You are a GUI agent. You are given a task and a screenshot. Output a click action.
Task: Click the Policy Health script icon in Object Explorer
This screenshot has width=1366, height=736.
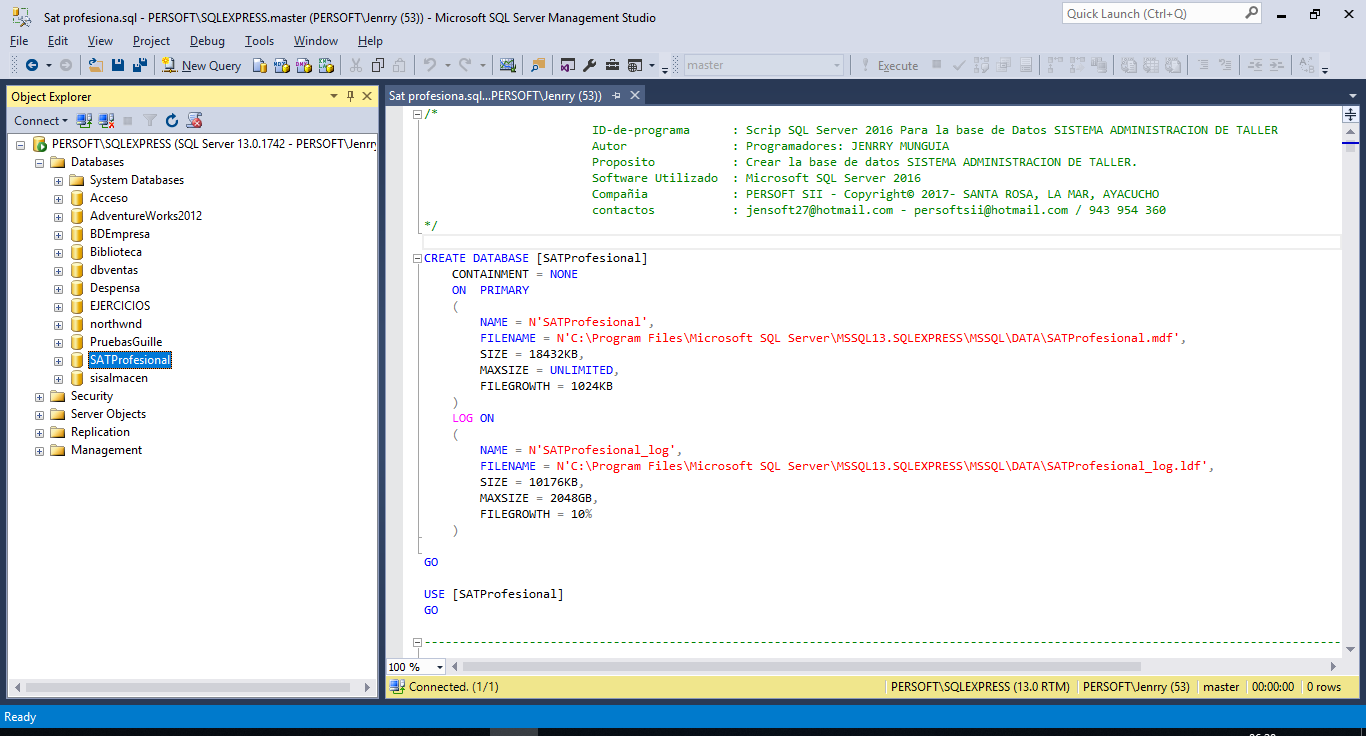pos(194,120)
